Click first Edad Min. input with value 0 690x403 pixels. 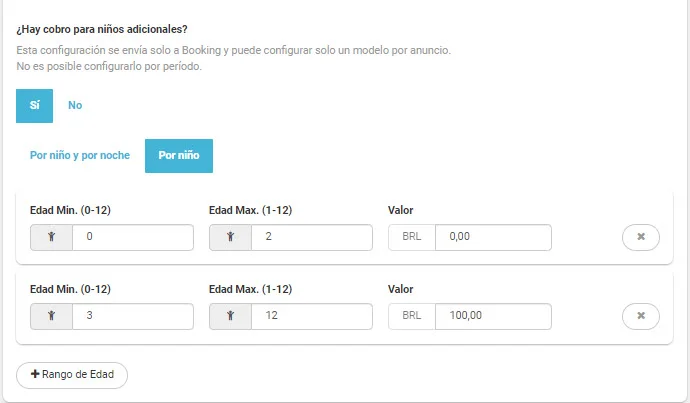(132, 238)
